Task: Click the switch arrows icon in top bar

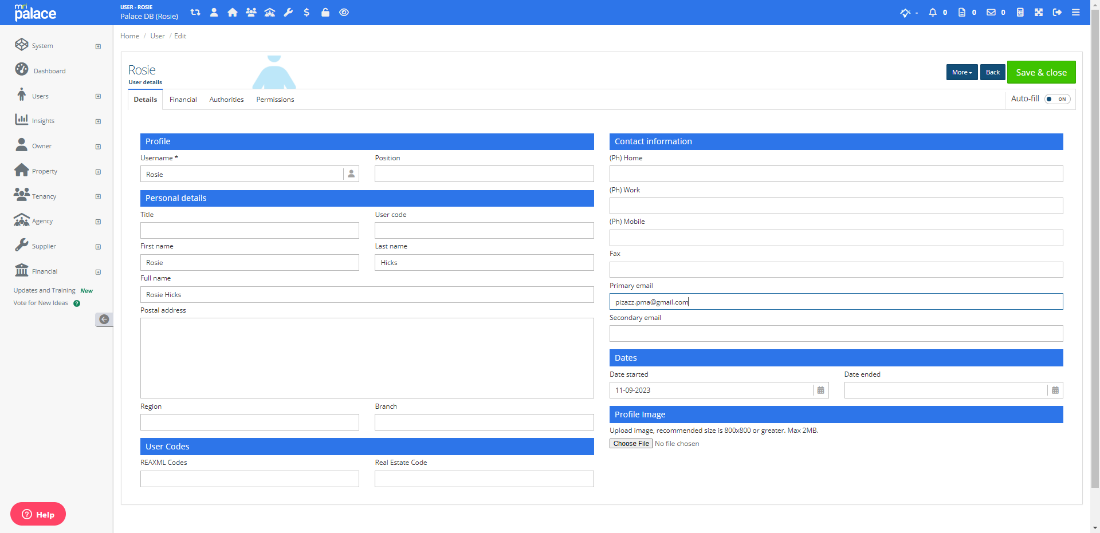Action: click(195, 13)
